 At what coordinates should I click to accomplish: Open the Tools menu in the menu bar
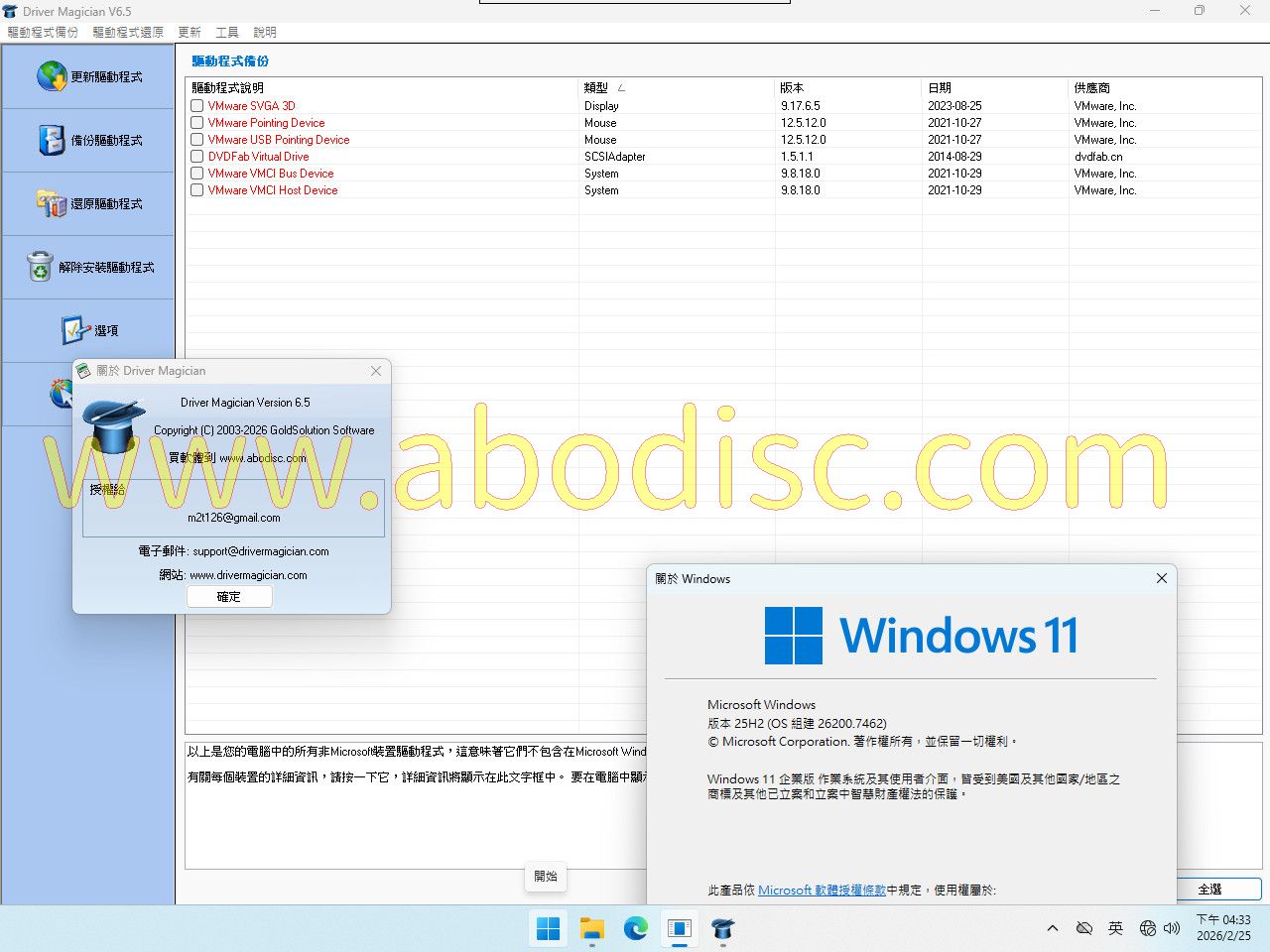point(227,32)
